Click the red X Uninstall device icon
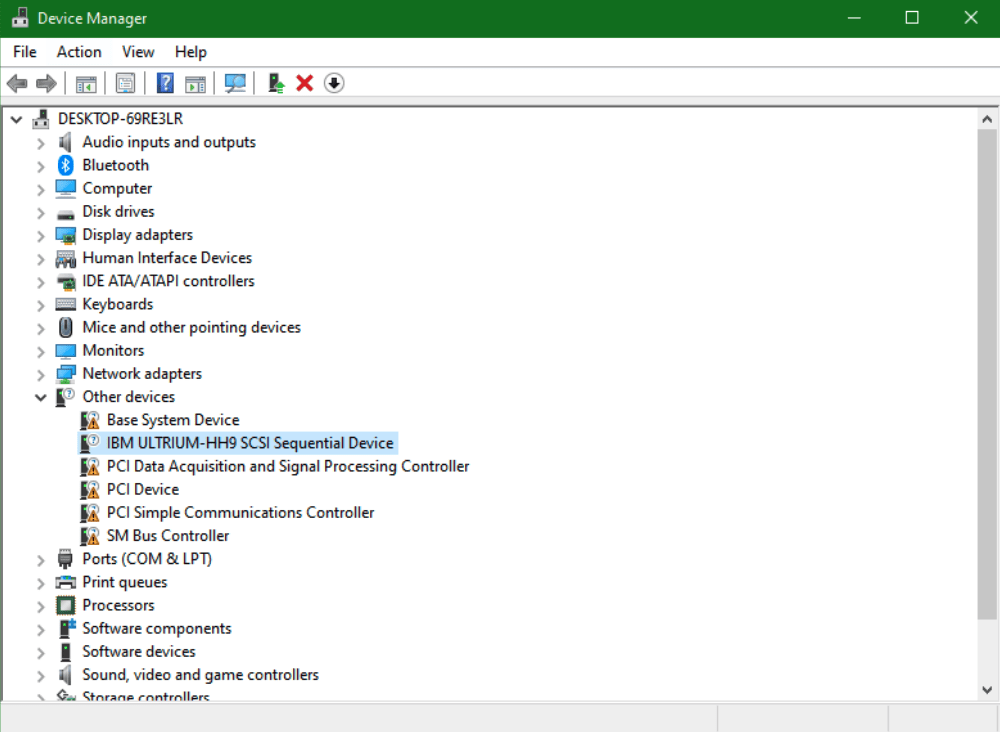 [x=305, y=83]
